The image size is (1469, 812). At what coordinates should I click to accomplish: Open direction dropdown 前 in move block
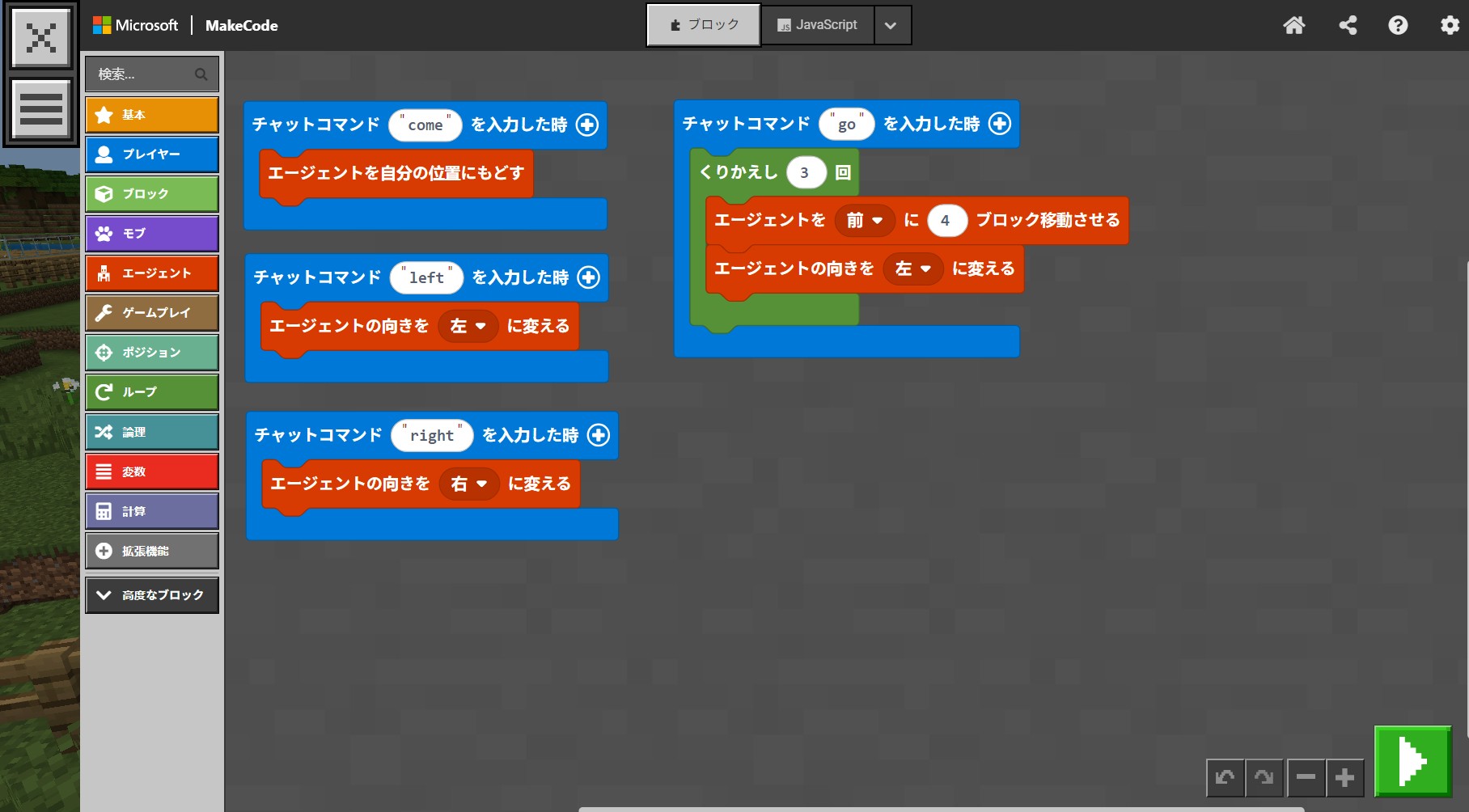pyautogui.click(x=865, y=220)
